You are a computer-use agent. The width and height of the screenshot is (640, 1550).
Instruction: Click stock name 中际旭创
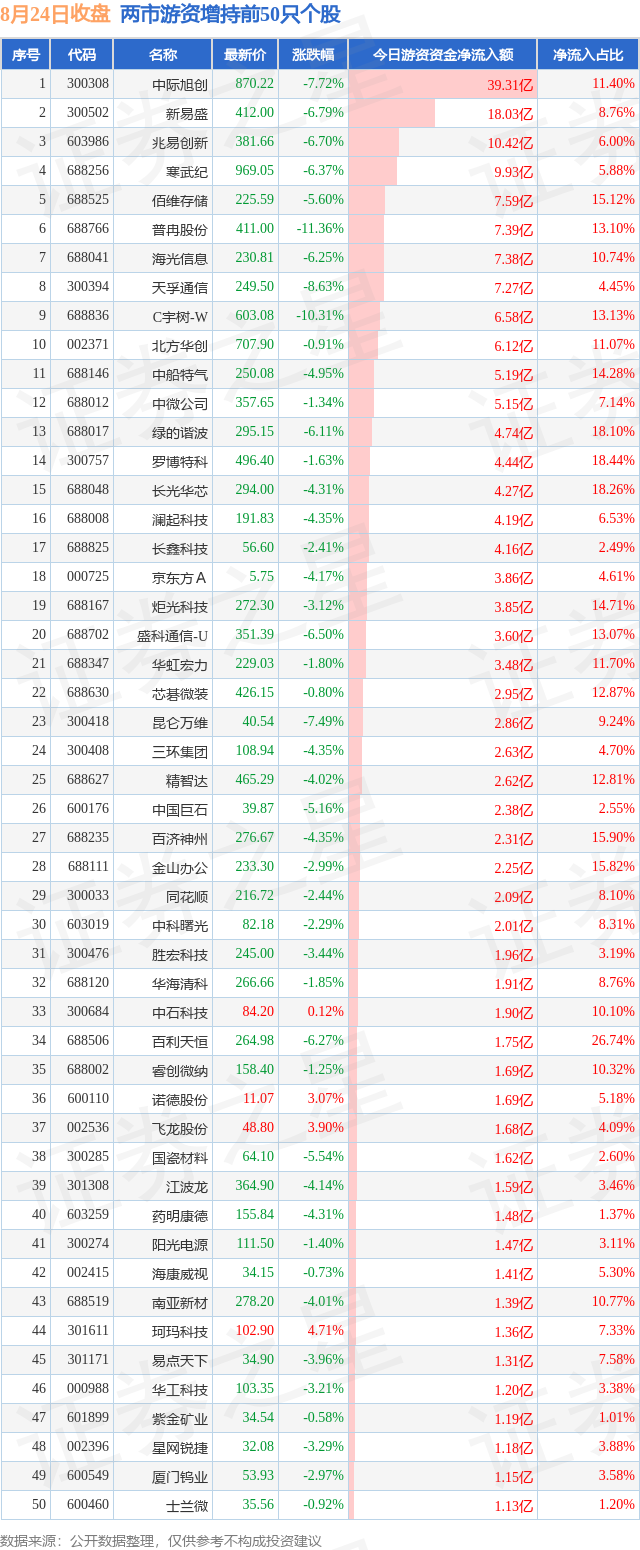point(180,85)
